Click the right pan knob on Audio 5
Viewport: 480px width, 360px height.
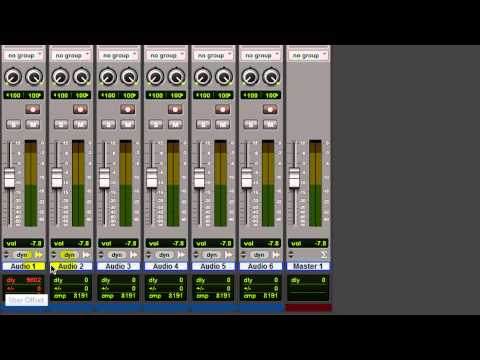coord(224,77)
